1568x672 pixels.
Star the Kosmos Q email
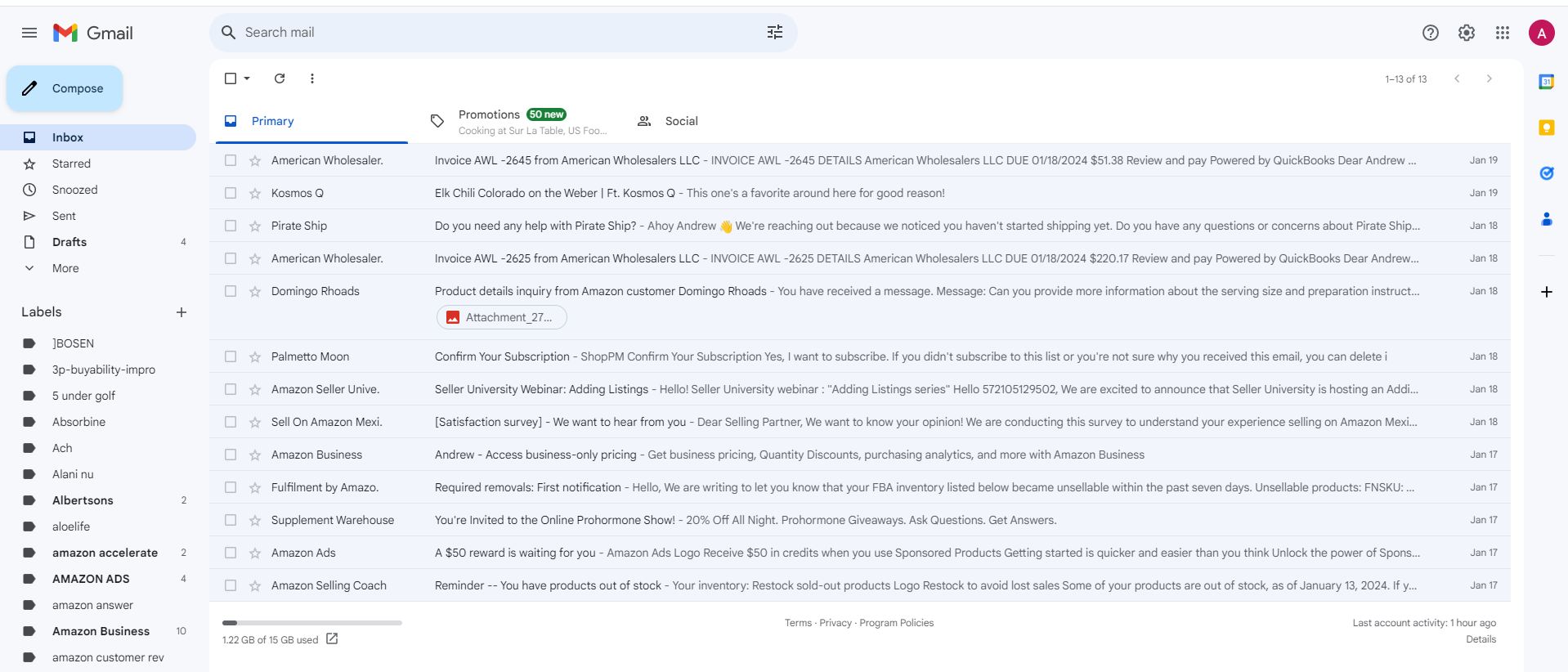(x=255, y=193)
